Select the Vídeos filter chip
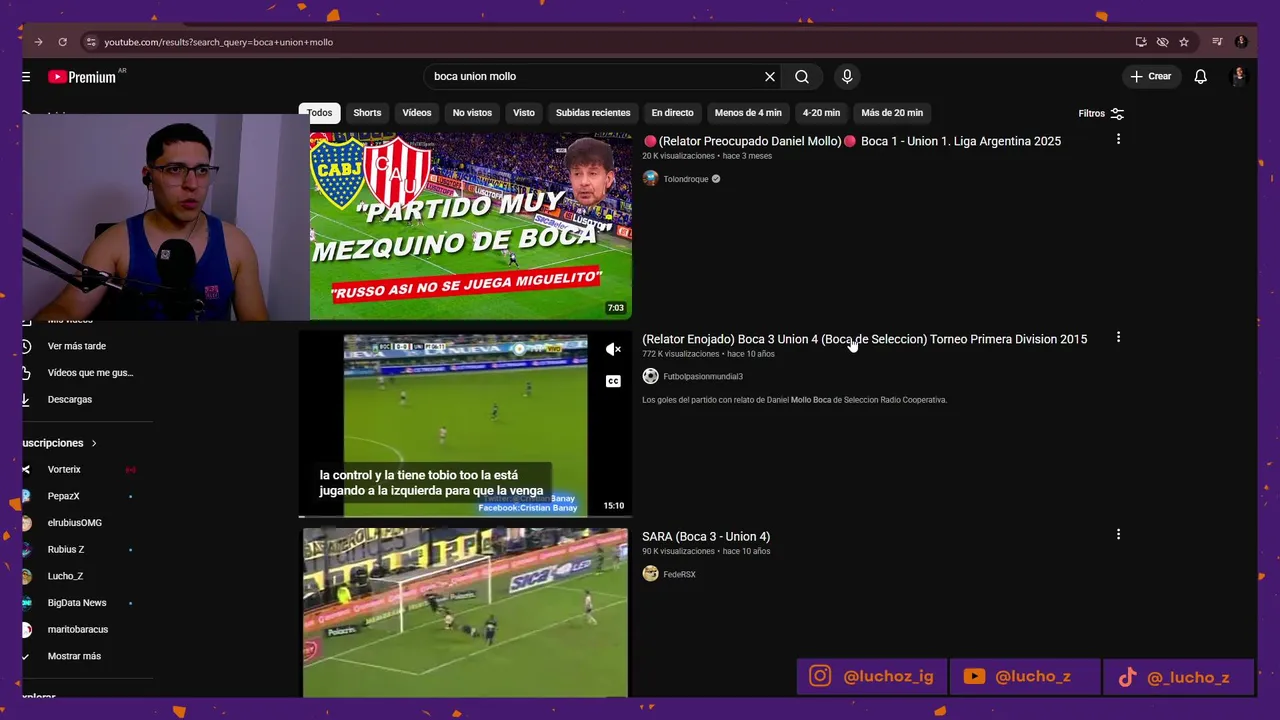1280x720 pixels. [417, 113]
